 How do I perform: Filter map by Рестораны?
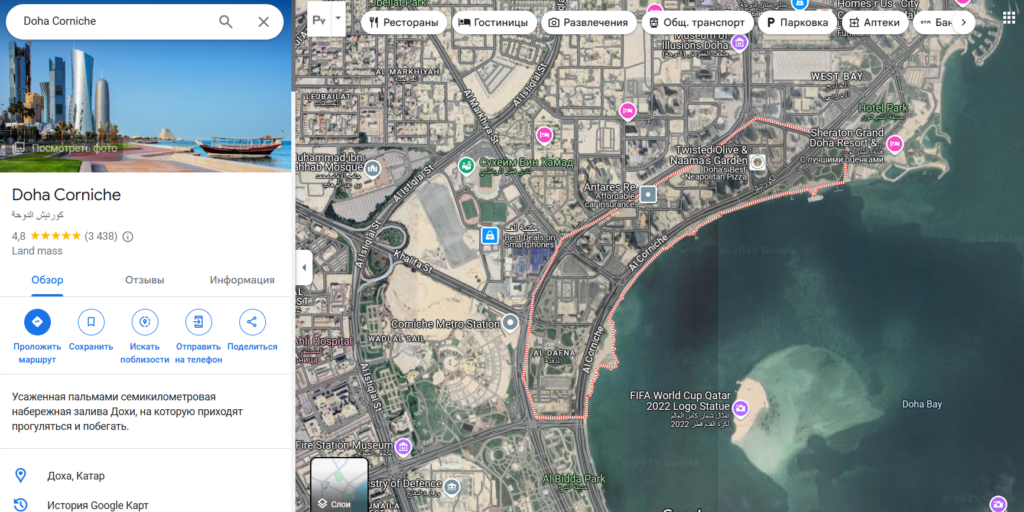[x=404, y=22]
